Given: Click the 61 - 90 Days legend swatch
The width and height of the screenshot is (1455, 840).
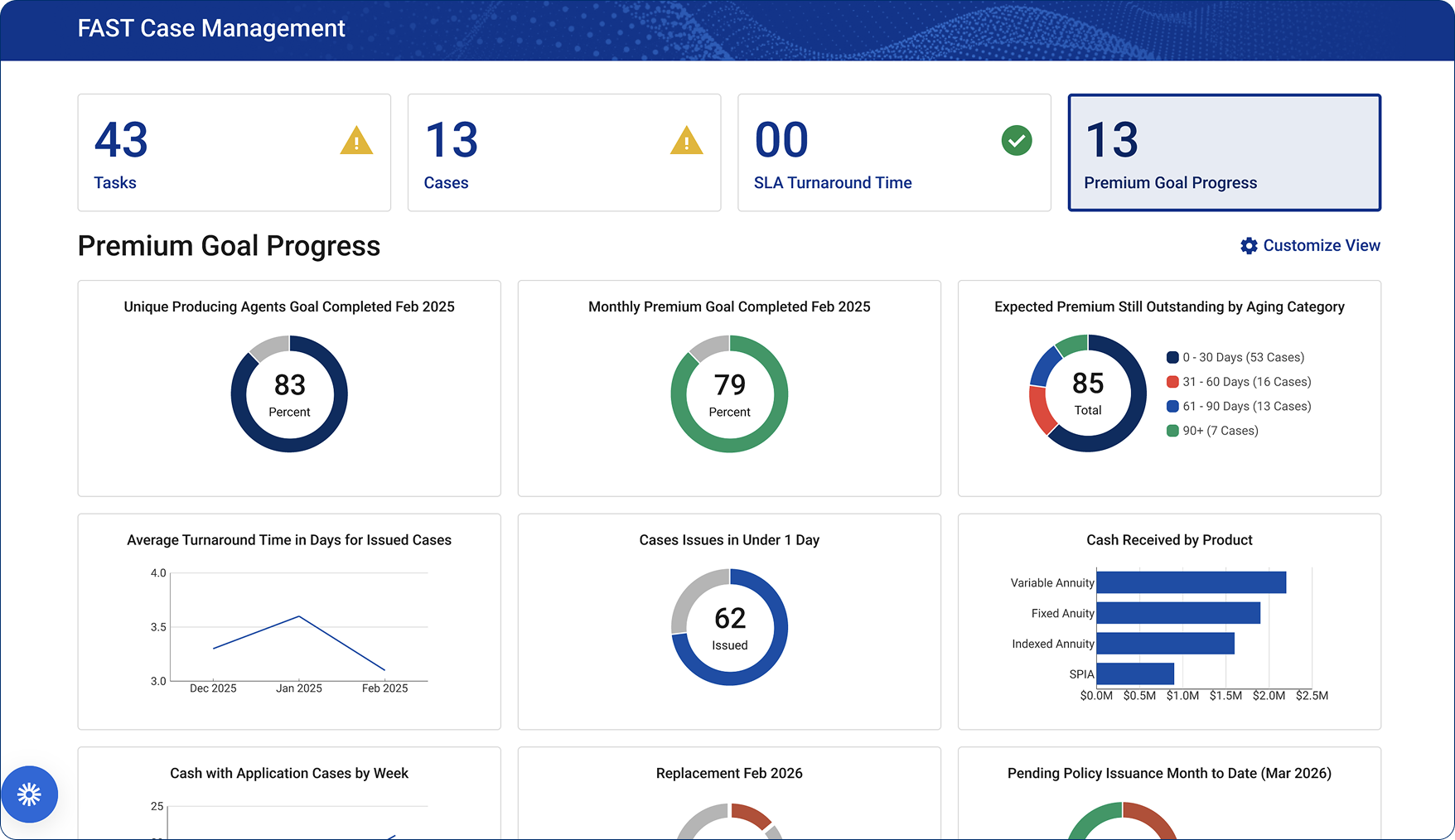Looking at the screenshot, I should pyautogui.click(x=1172, y=407).
